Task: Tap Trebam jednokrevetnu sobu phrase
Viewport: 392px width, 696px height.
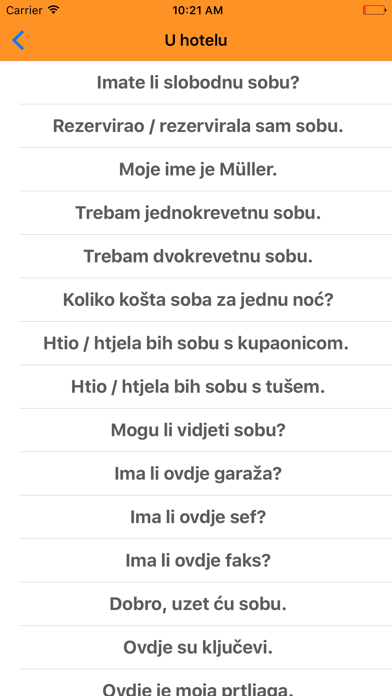Action: tap(196, 213)
